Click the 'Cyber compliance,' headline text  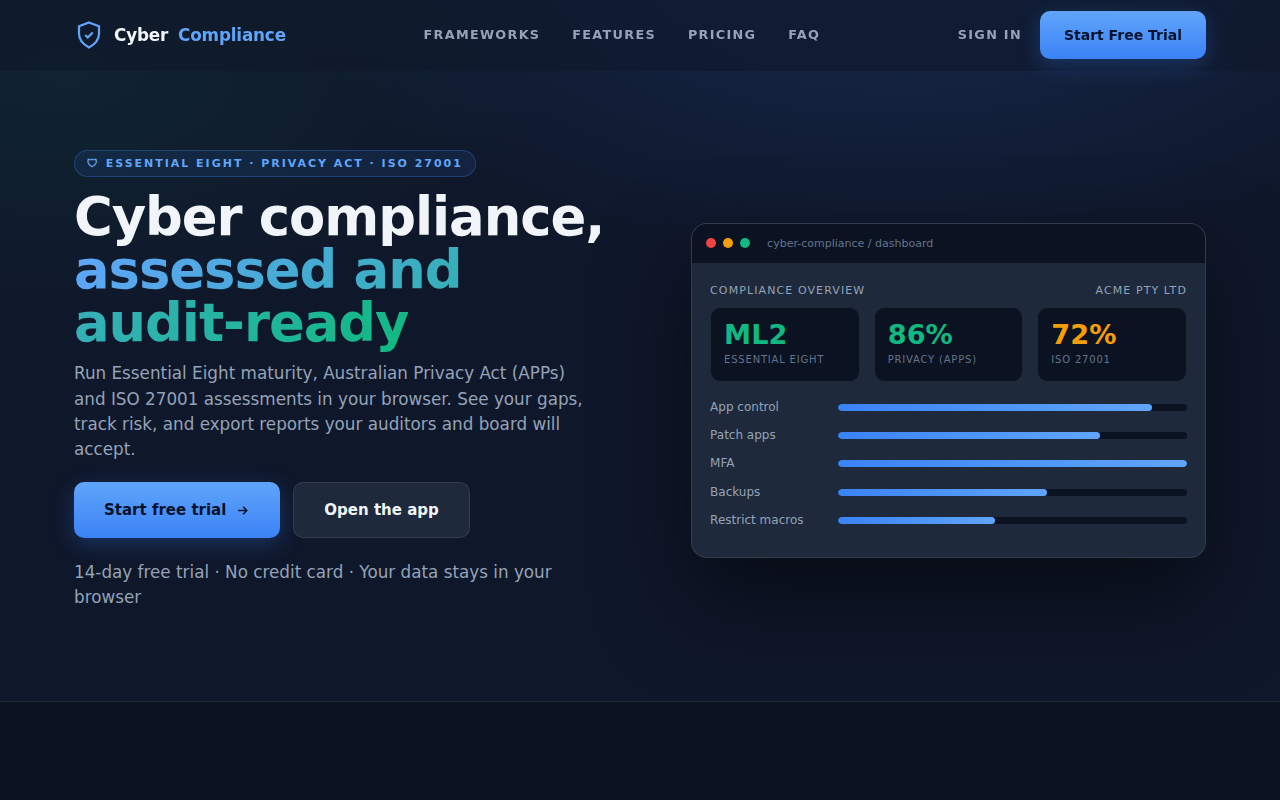(339, 217)
